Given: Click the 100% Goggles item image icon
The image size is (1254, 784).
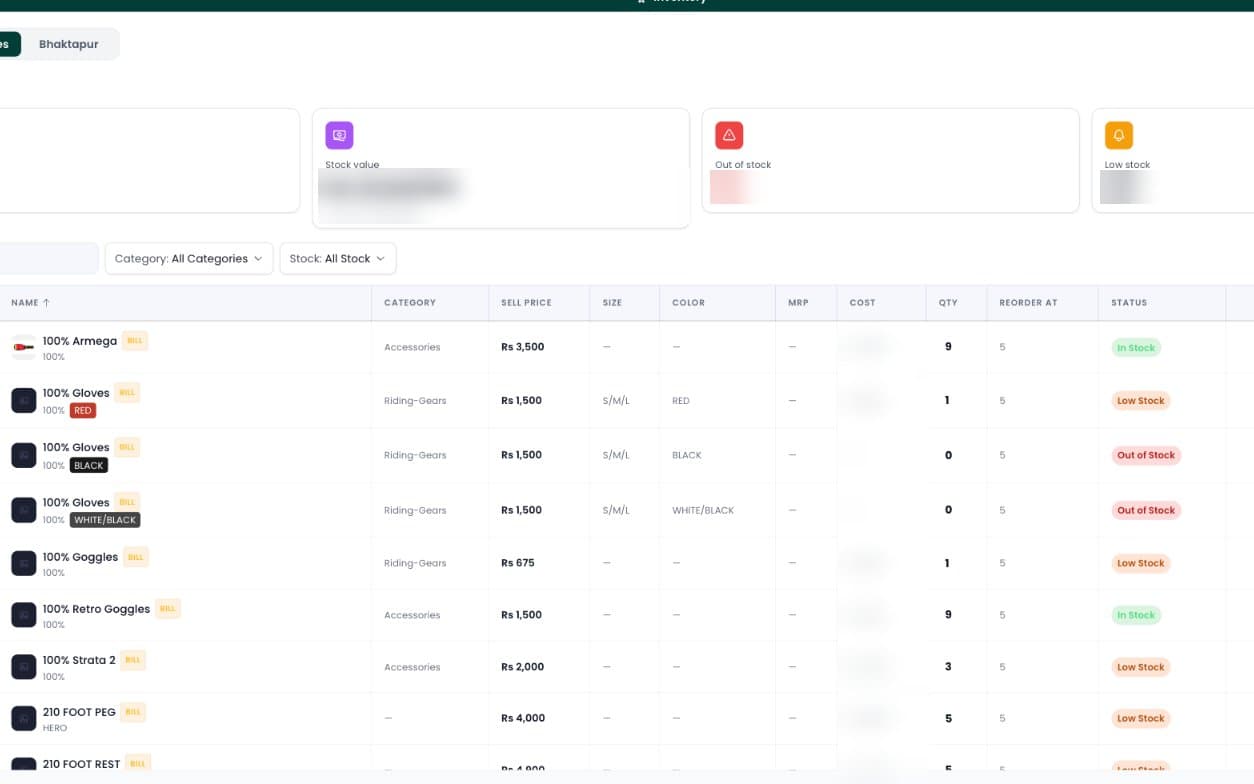Looking at the screenshot, I should coord(24,563).
